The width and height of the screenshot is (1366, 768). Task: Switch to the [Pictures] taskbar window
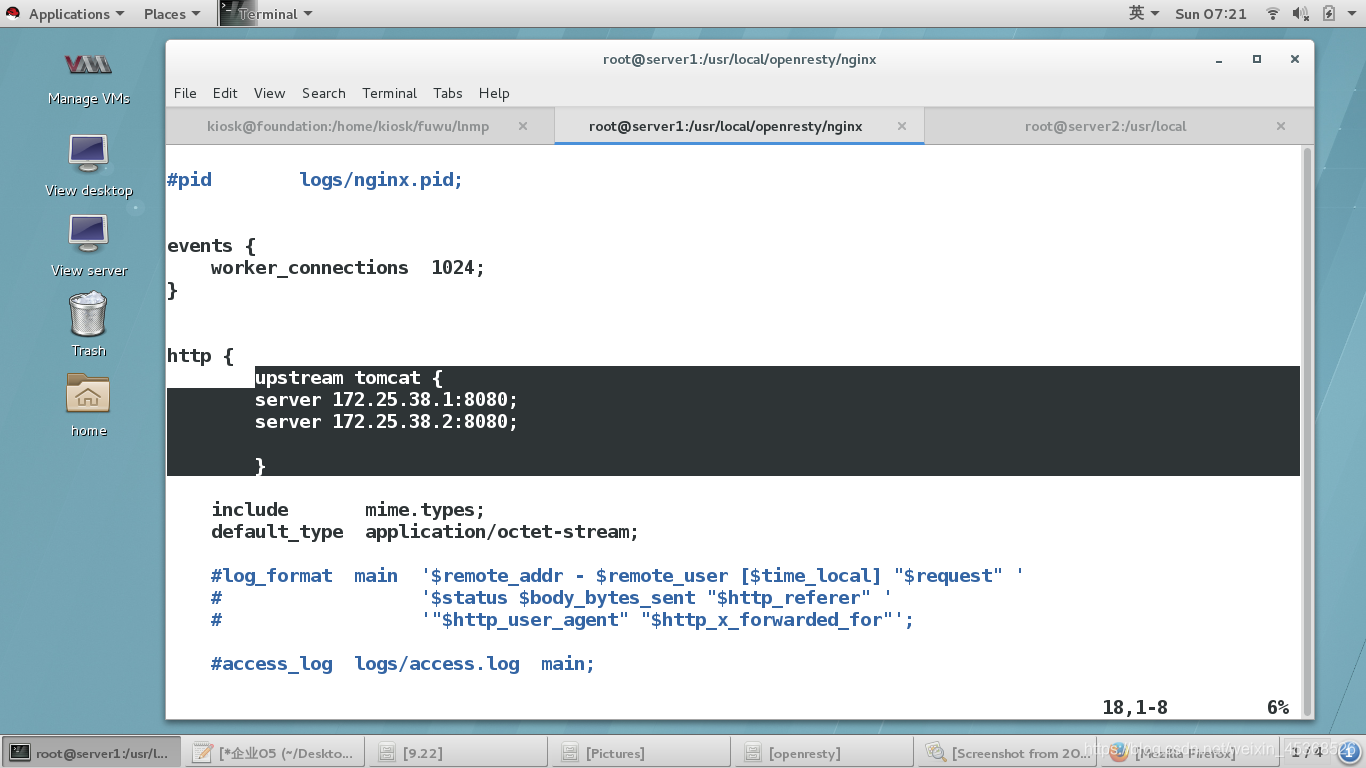pyautogui.click(x=640, y=753)
